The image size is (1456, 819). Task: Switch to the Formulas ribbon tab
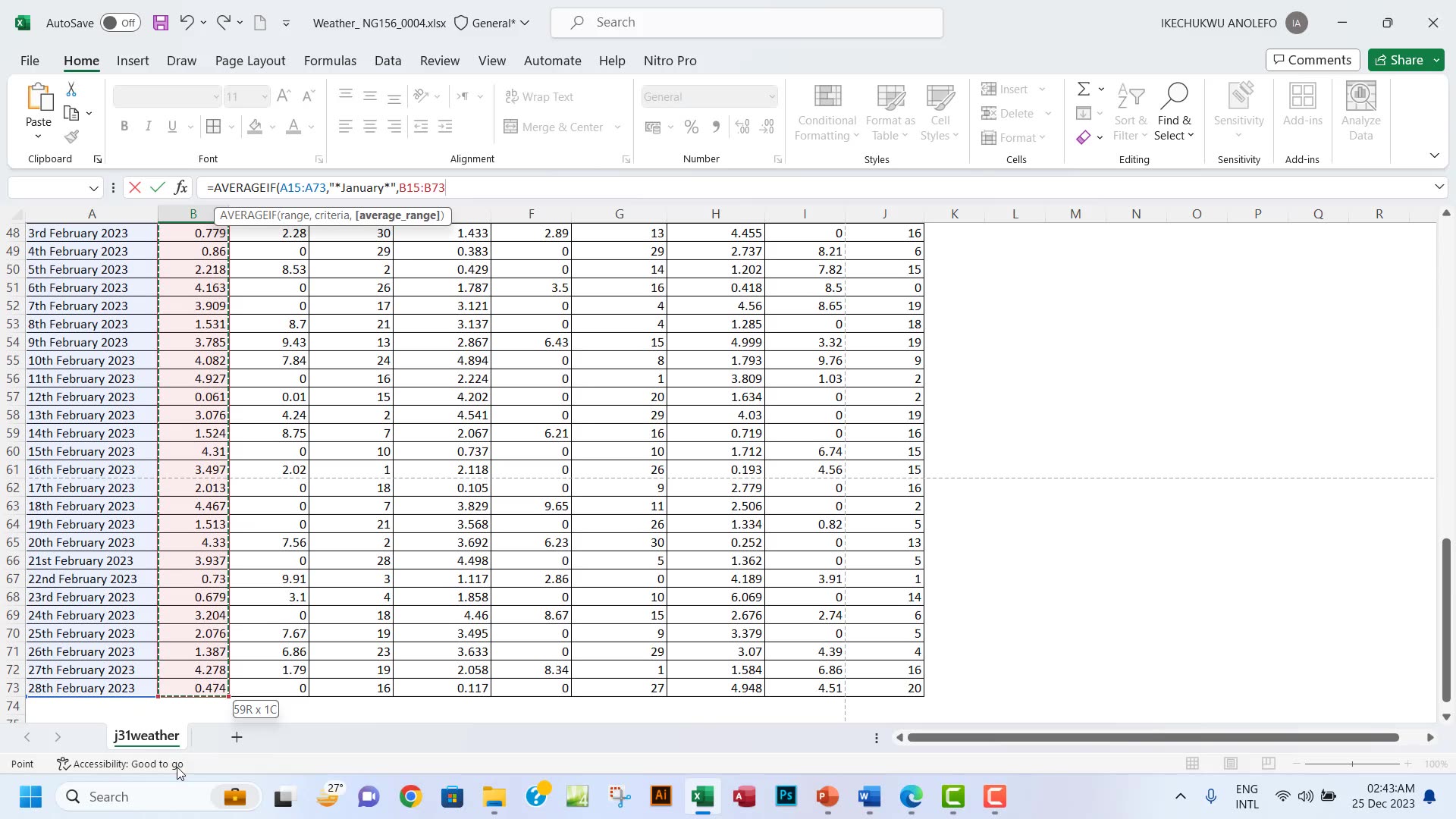click(330, 61)
